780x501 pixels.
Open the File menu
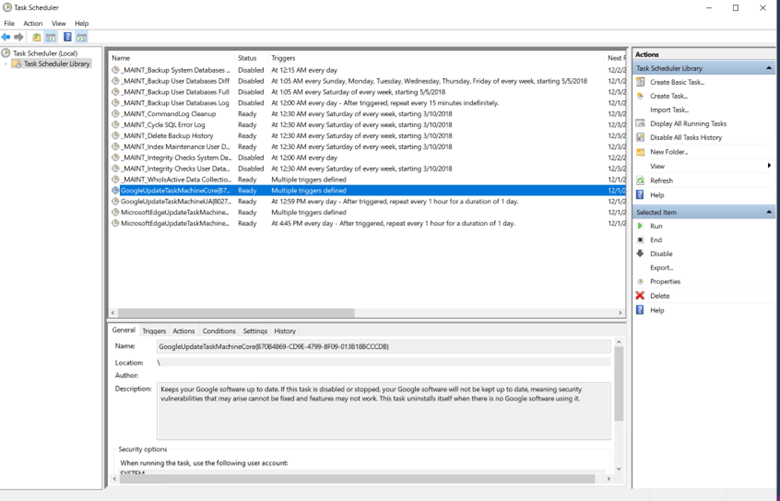[x=9, y=23]
